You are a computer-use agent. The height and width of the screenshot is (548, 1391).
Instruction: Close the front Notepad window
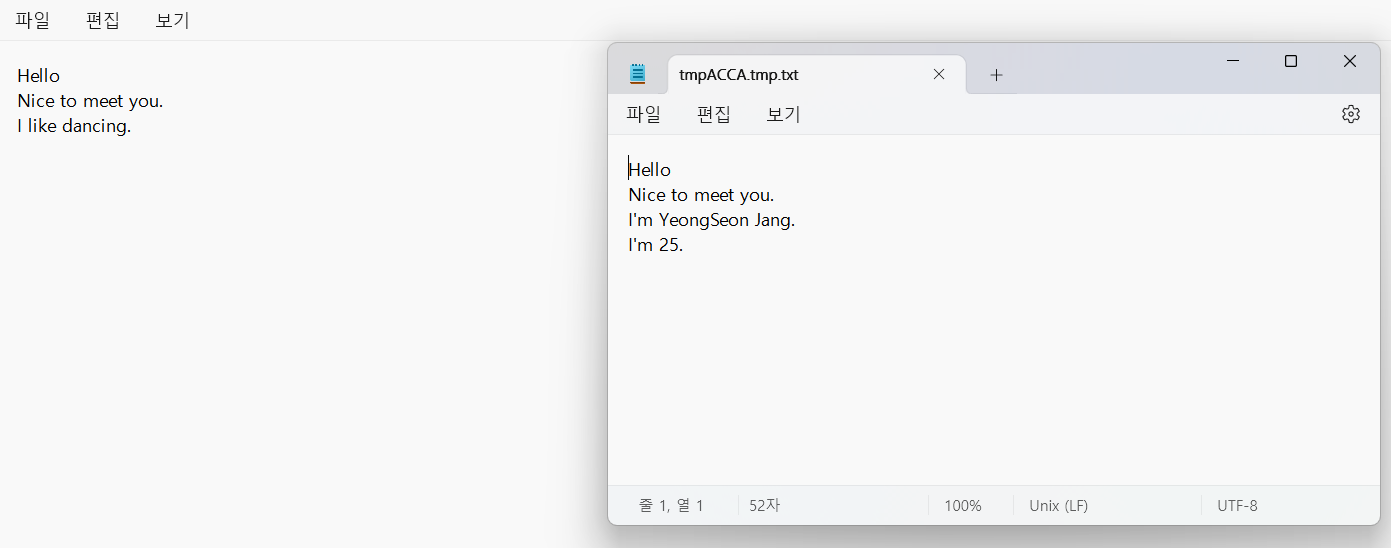click(x=1350, y=61)
